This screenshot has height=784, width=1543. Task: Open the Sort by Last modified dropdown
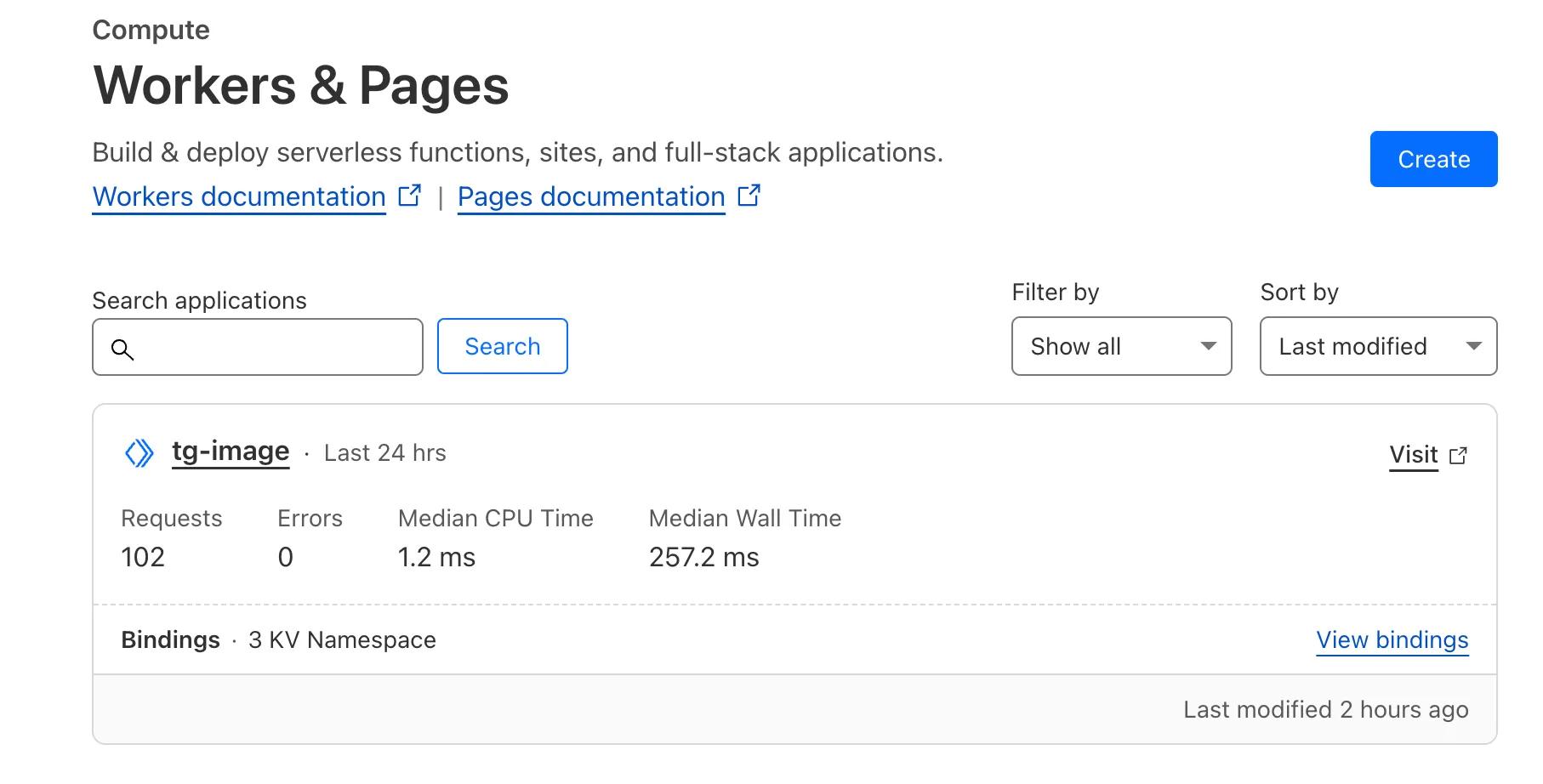coord(1378,346)
